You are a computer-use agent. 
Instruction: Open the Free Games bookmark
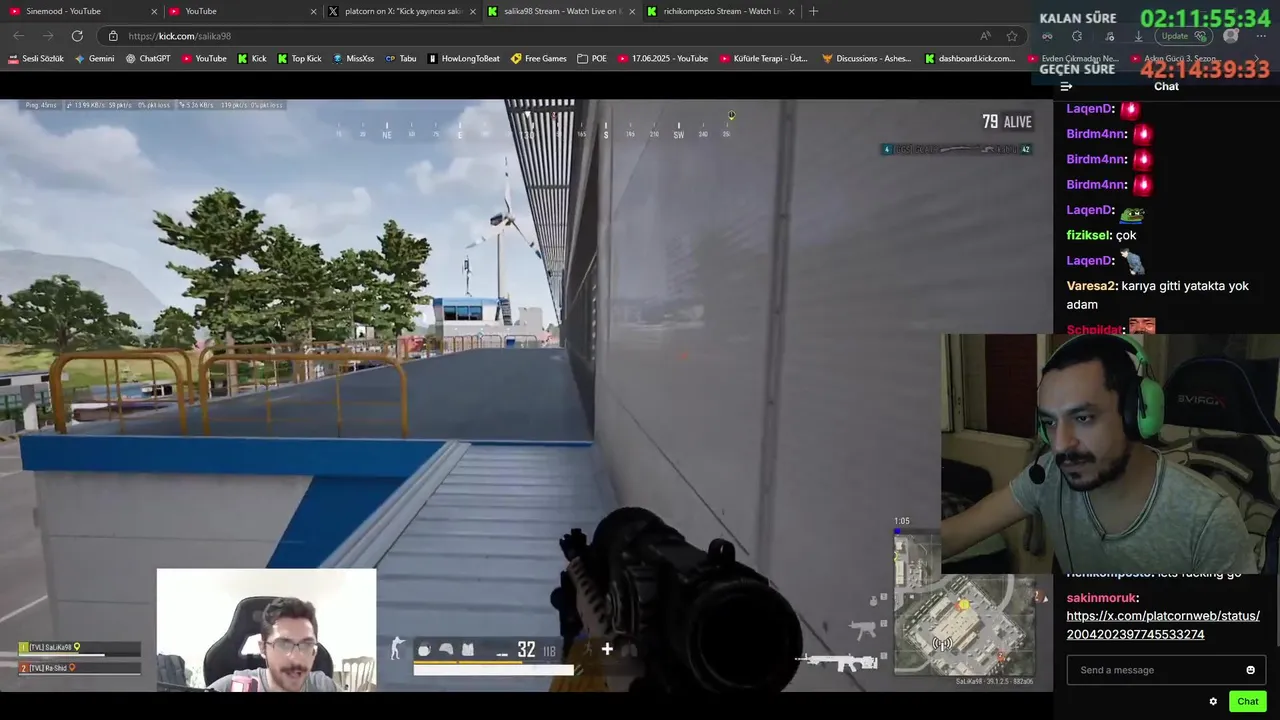(x=539, y=59)
